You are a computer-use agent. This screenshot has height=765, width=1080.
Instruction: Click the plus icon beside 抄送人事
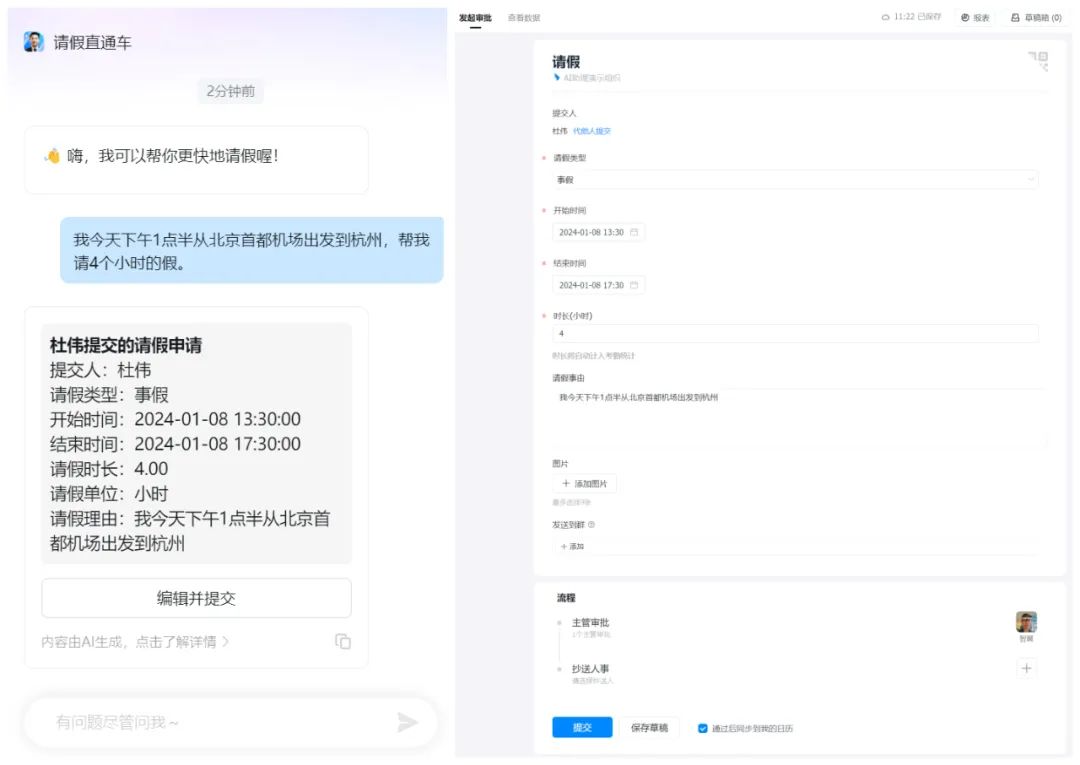(x=1026, y=668)
